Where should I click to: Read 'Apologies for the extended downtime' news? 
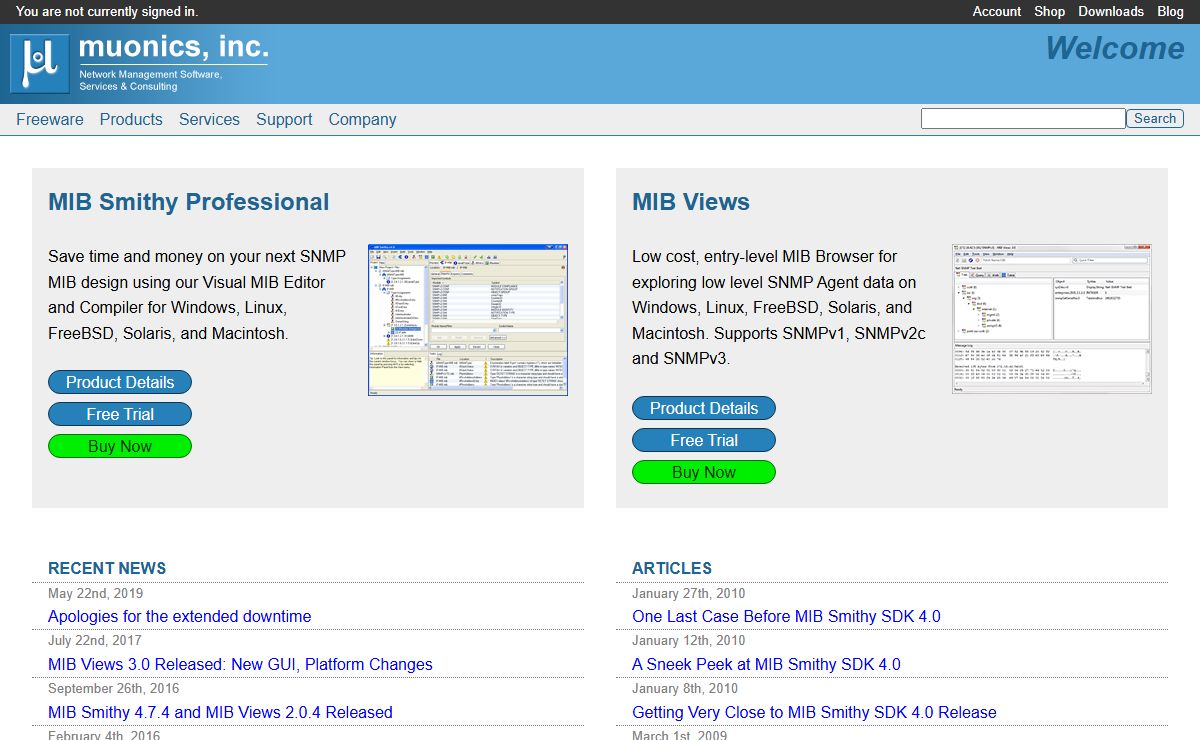(180, 617)
